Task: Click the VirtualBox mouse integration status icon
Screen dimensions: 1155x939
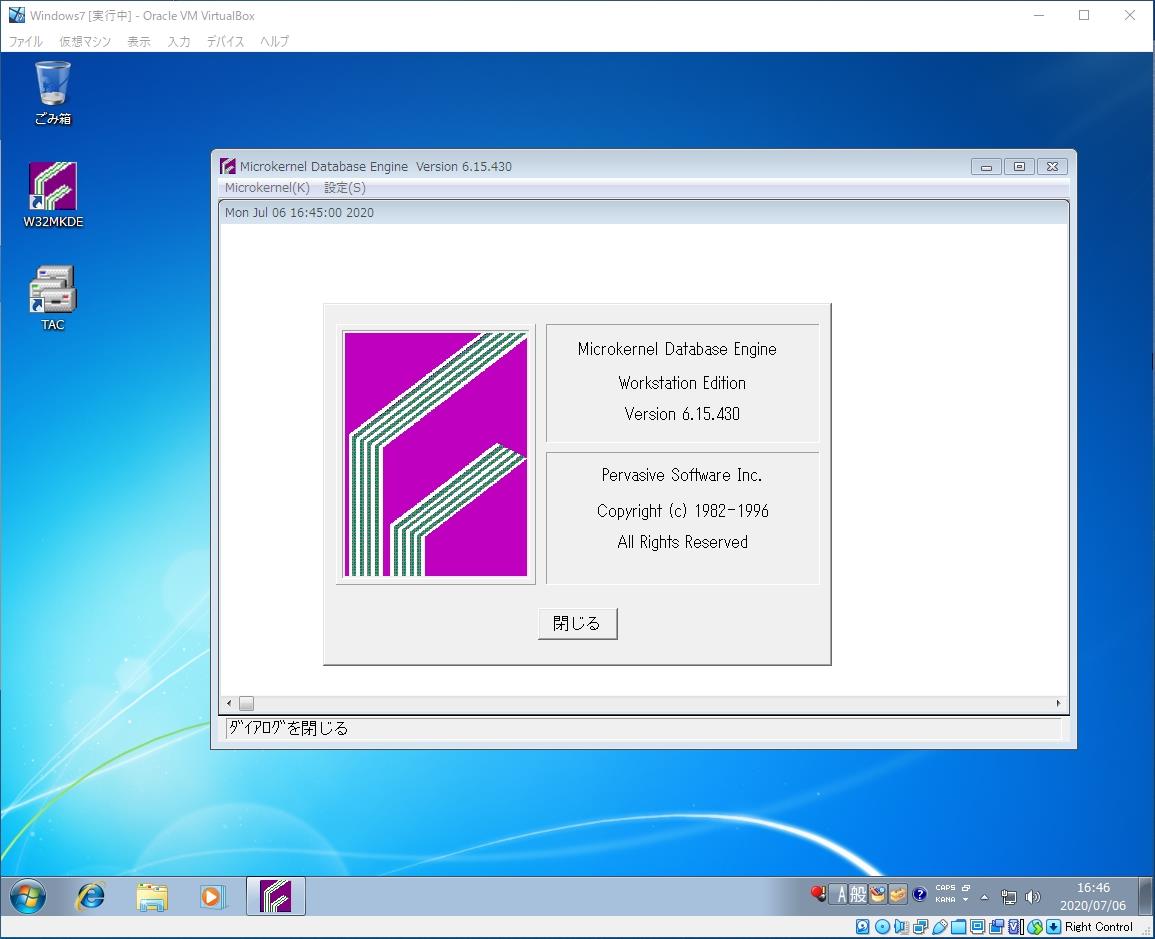Action: tap(1035, 927)
